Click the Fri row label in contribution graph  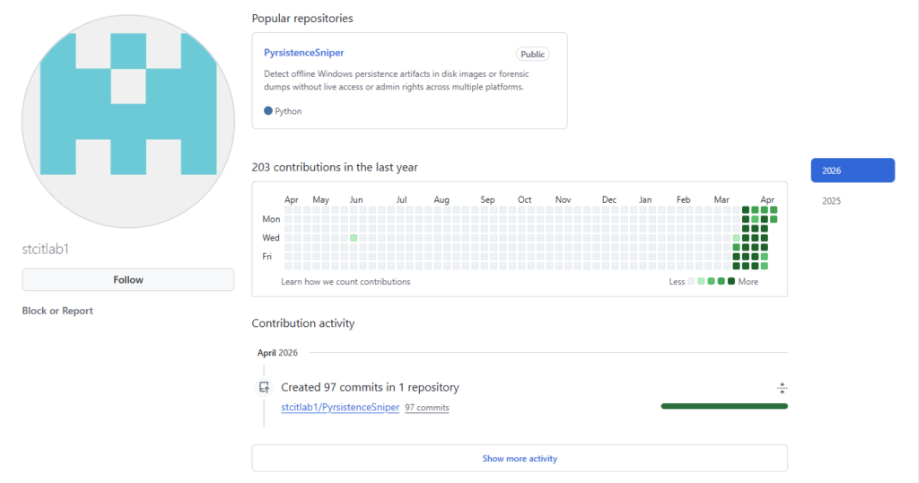click(267, 257)
